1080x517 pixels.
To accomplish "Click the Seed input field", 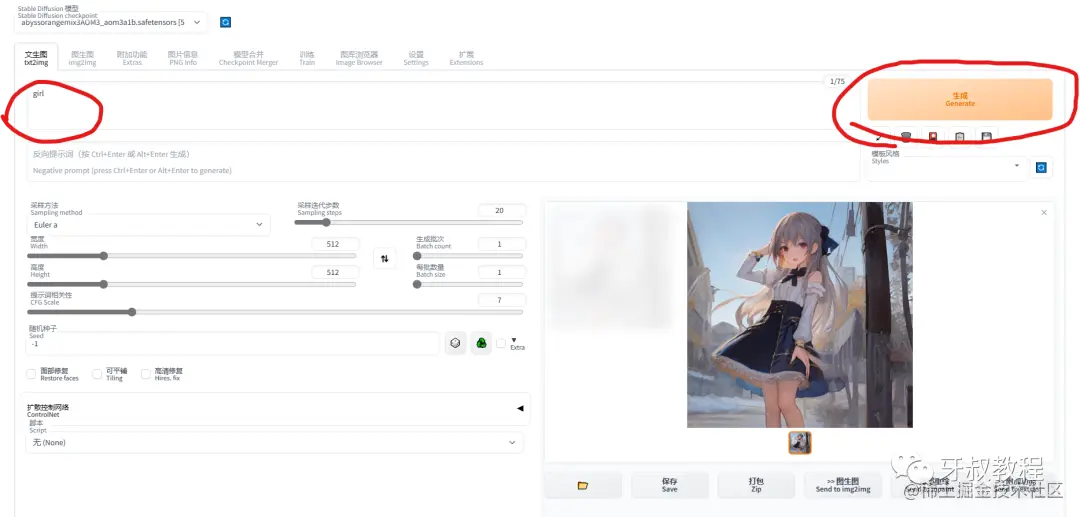I will click(x=232, y=344).
